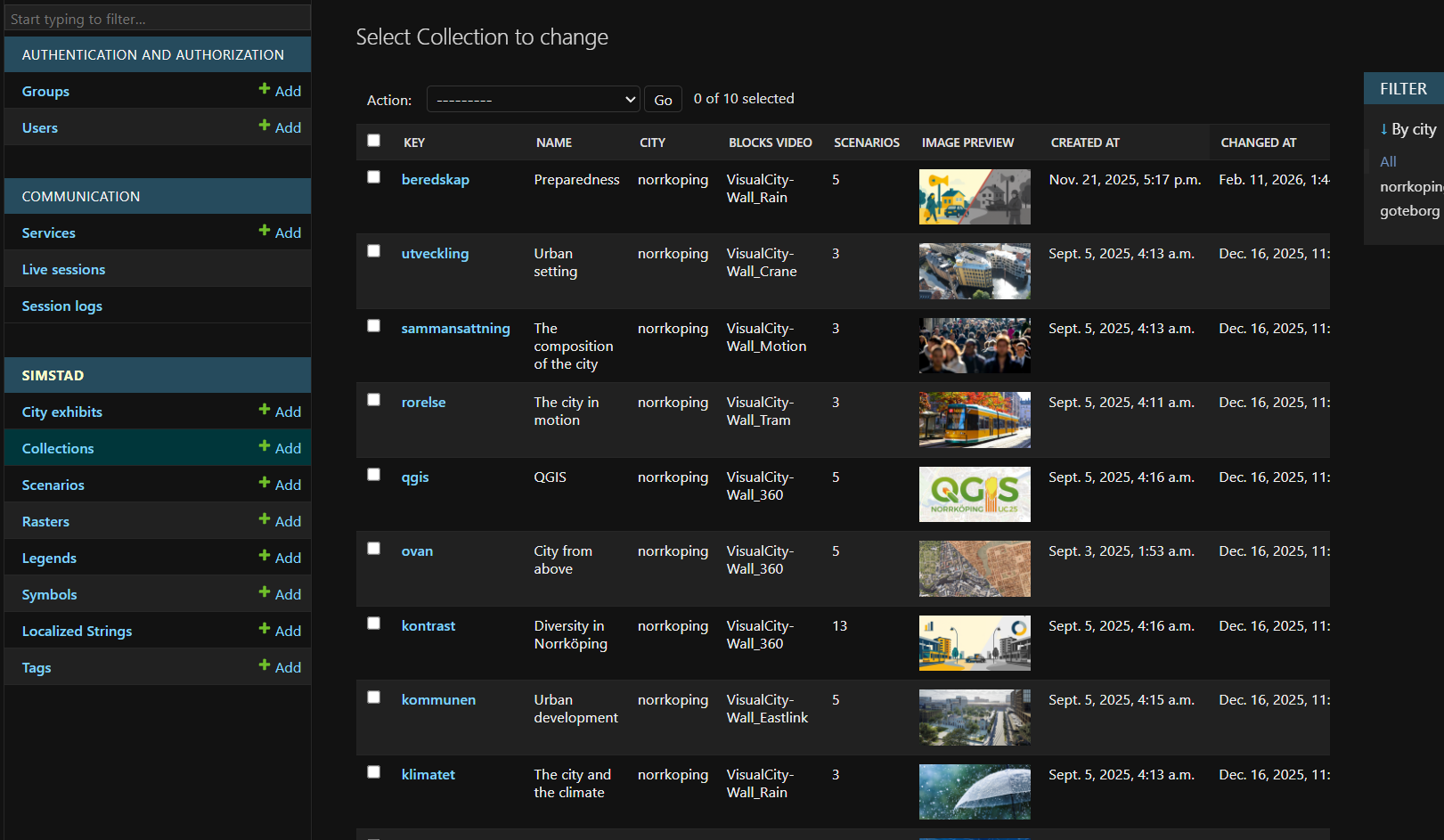The height and width of the screenshot is (840, 1444).
Task: Sort table by NAME column
Action: 554,143
